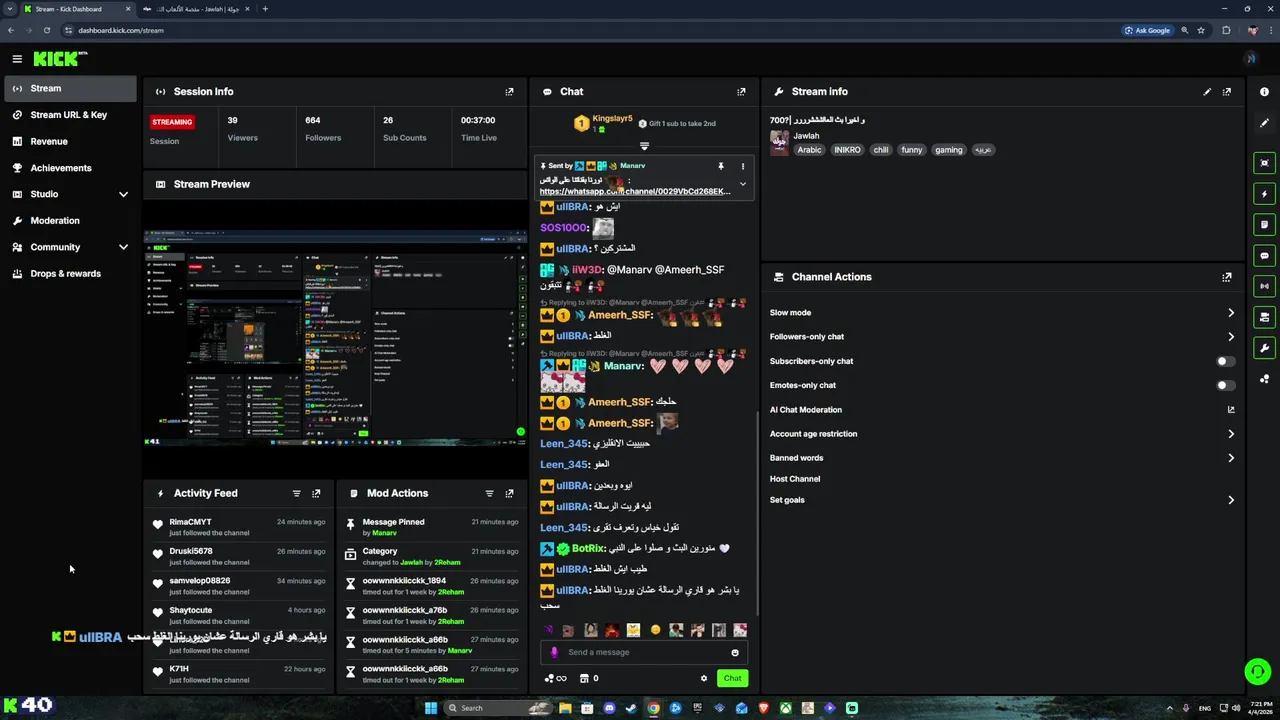Edit stream info with pencil icon

point(1207,92)
